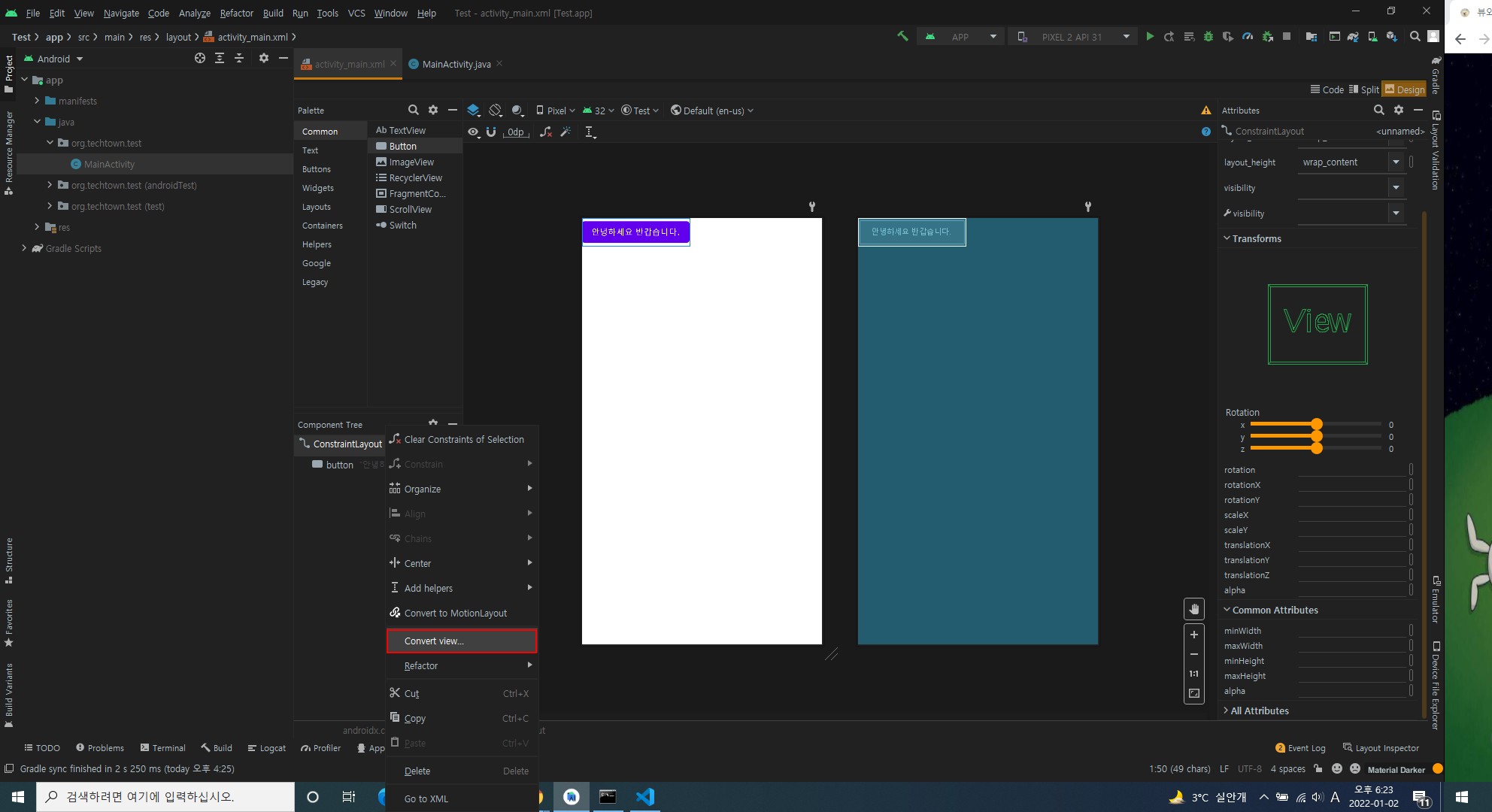Click the Debug app bug icon

[1208, 36]
